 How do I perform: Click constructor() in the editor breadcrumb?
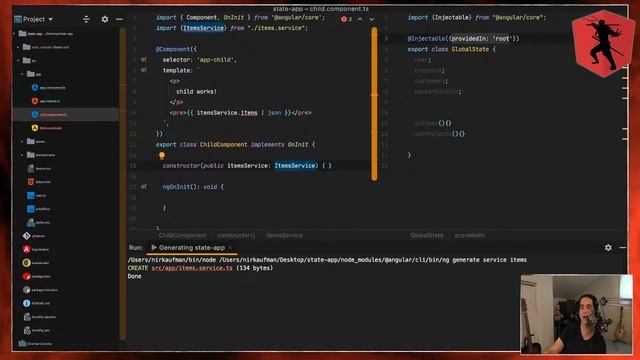click(x=236, y=236)
